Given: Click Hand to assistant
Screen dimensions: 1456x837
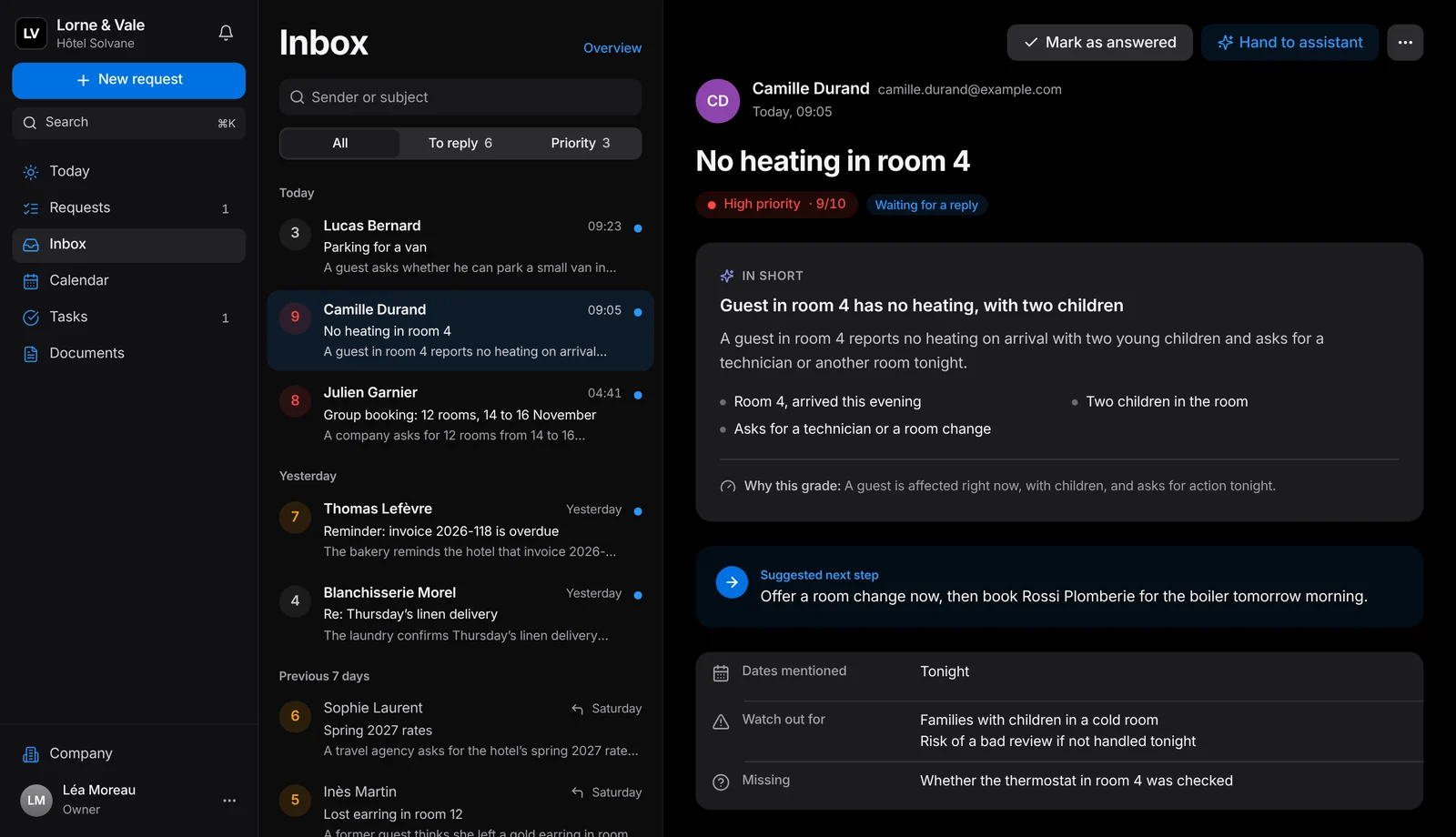Looking at the screenshot, I should pos(1289,43).
